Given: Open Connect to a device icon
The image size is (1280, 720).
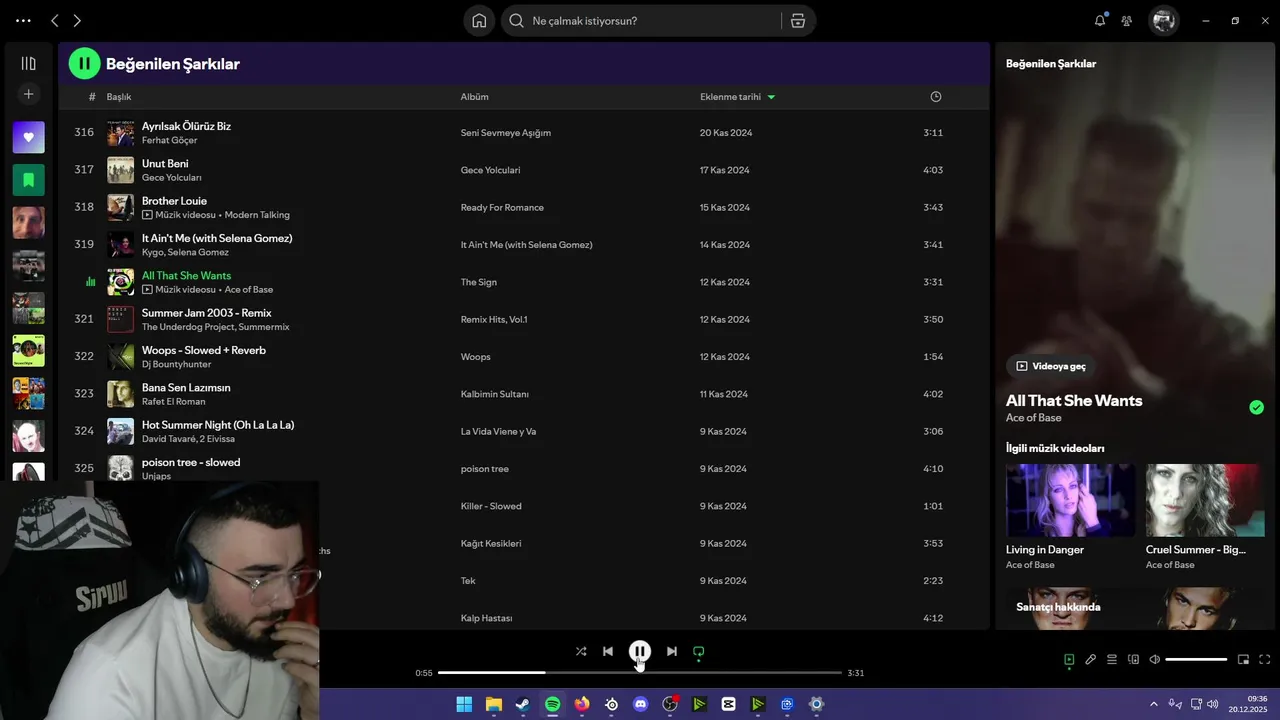Looking at the screenshot, I should (1133, 659).
